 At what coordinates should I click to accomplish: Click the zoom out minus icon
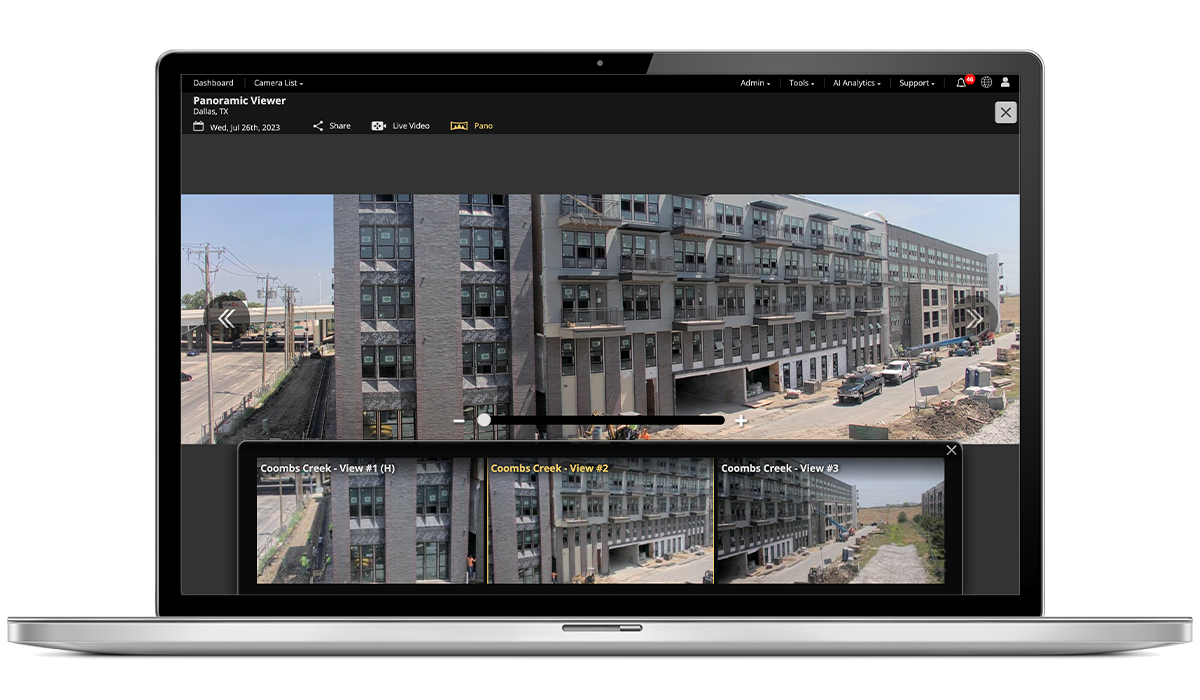point(459,421)
